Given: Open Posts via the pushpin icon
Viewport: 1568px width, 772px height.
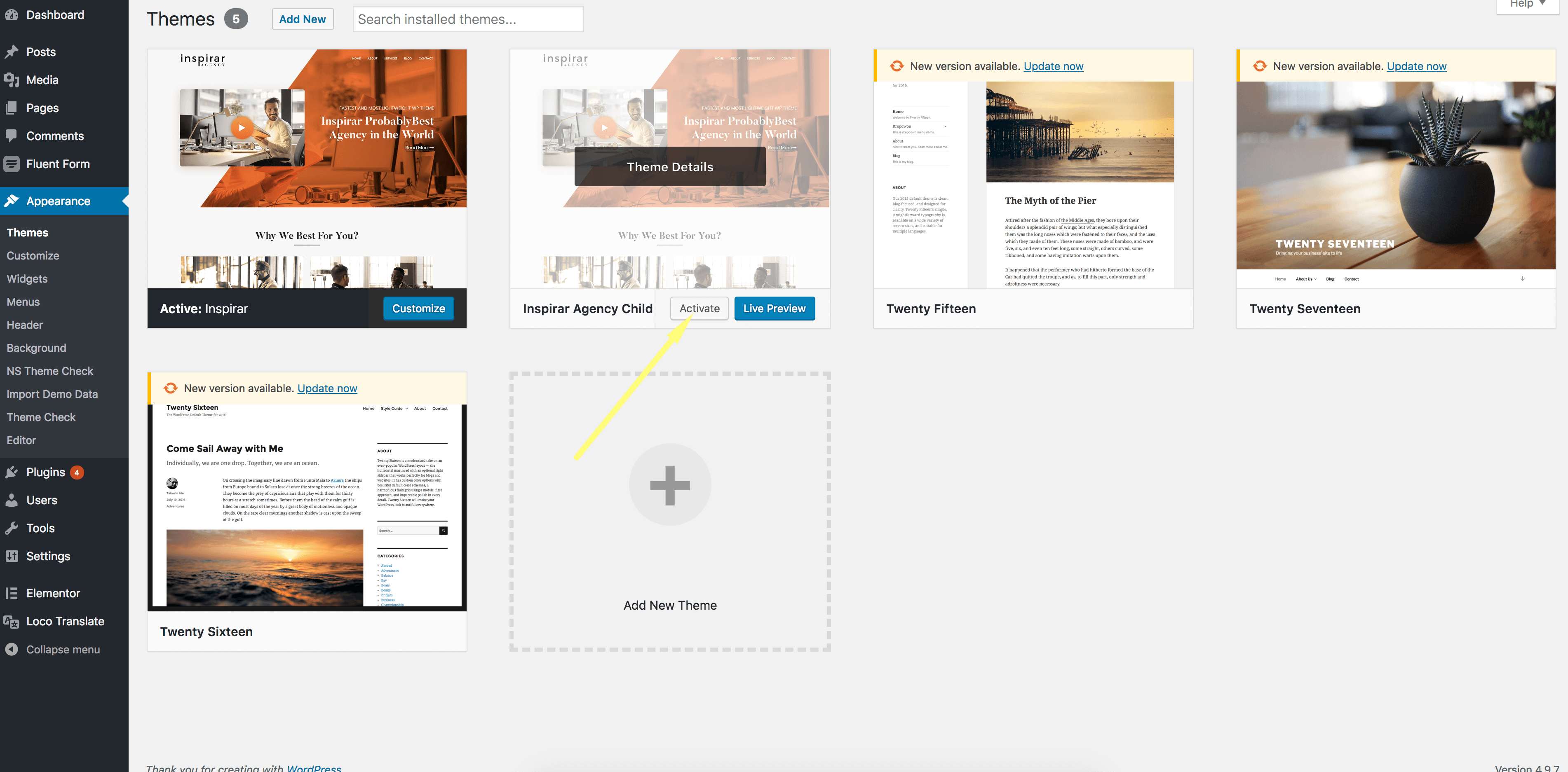Looking at the screenshot, I should click(12, 52).
